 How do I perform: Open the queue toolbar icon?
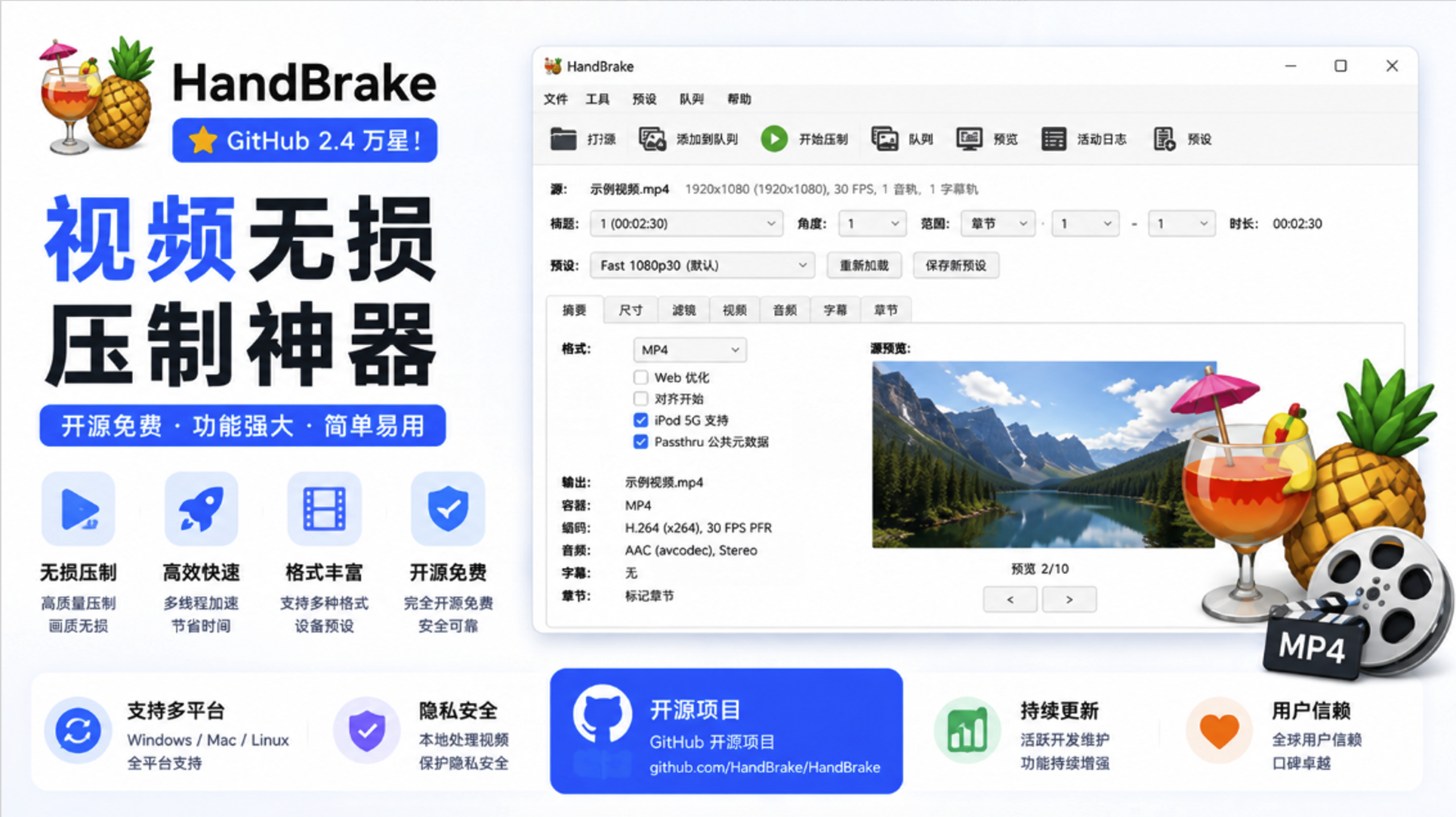pos(884,139)
